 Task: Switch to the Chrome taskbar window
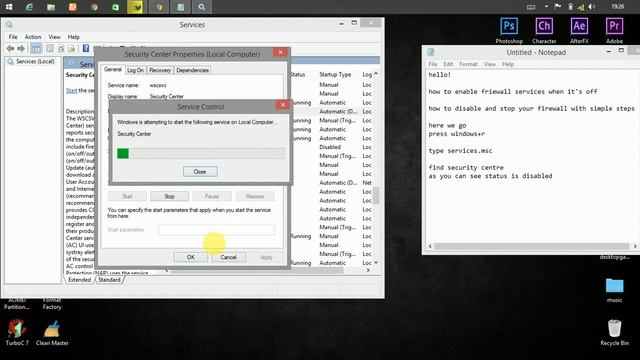pyautogui.click(x=159, y=7)
